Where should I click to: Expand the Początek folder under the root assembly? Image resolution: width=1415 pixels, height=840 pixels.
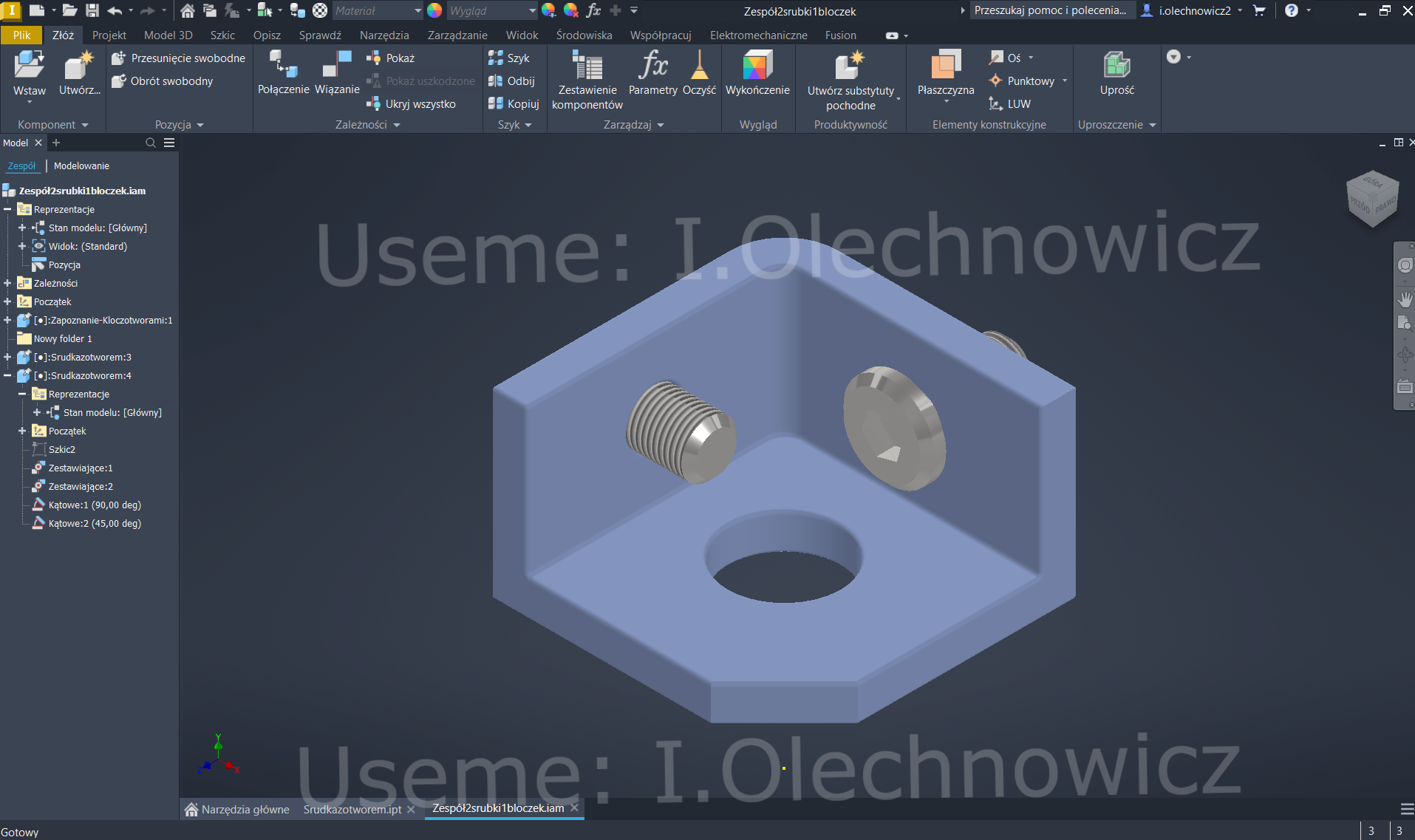tap(7, 301)
